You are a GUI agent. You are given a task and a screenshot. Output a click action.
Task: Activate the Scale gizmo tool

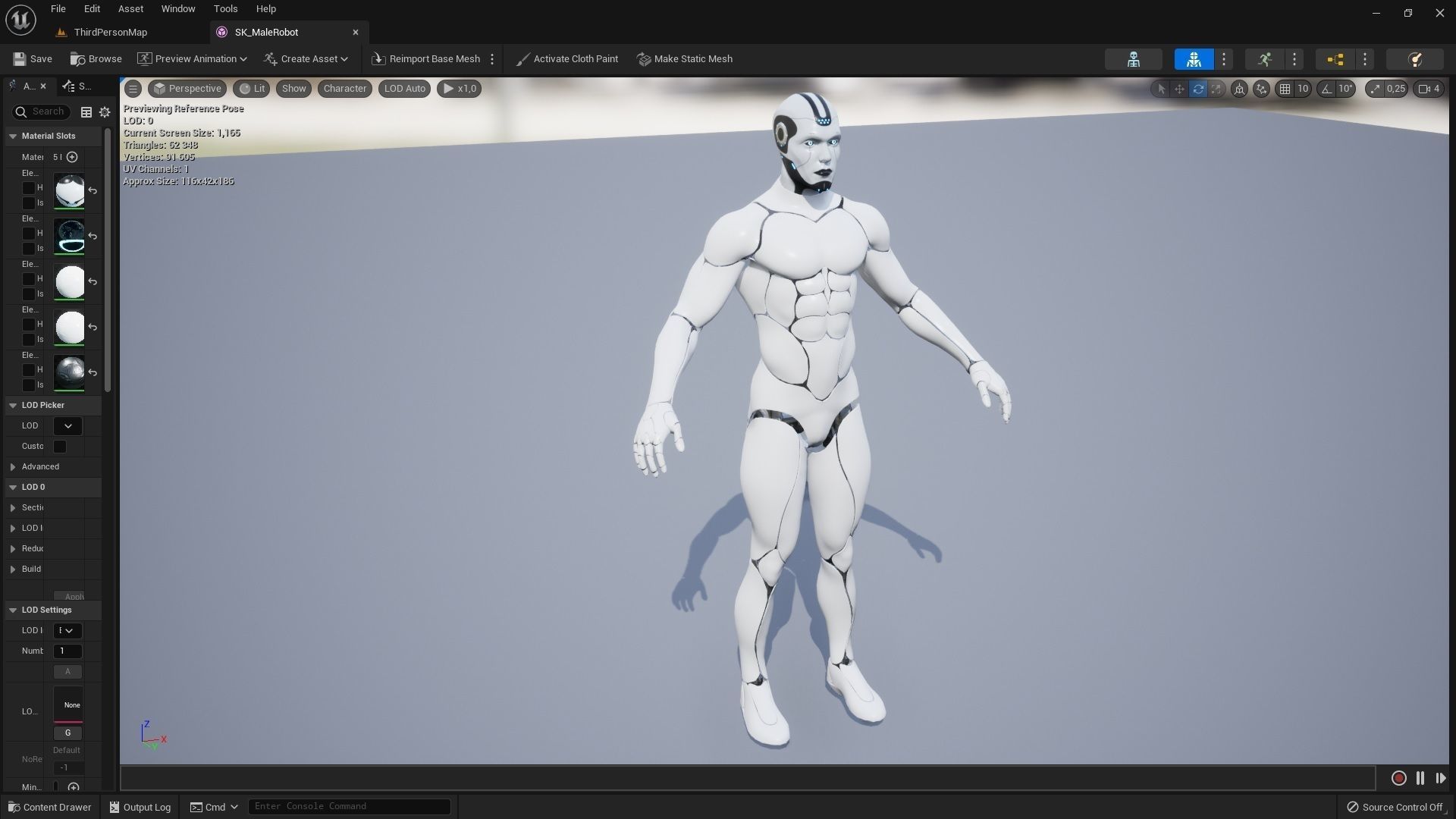[1216, 89]
